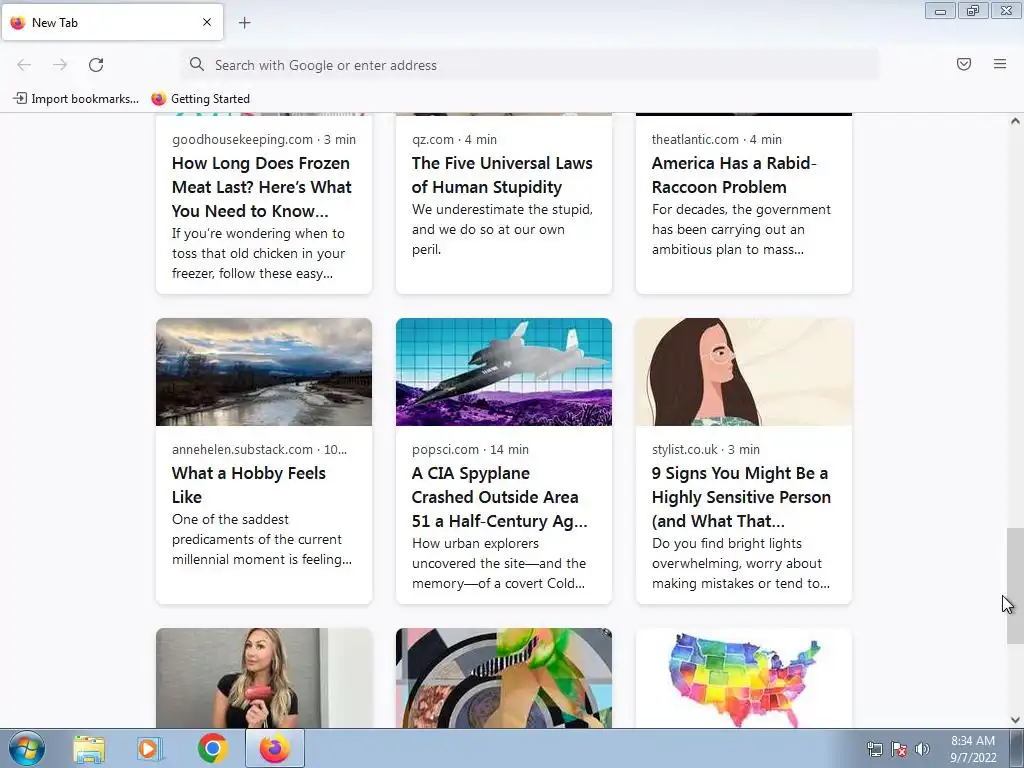Click the river landscape thumbnail
The image size is (1024, 768).
tap(264, 372)
